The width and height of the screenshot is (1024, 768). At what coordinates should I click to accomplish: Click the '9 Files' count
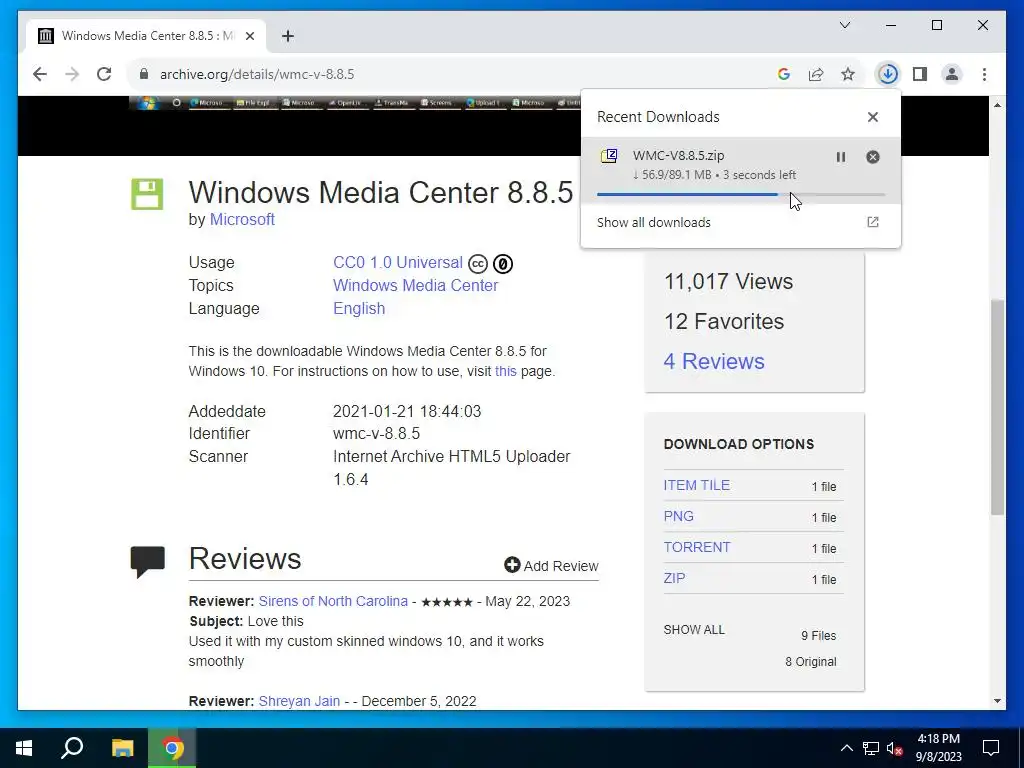coord(818,635)
